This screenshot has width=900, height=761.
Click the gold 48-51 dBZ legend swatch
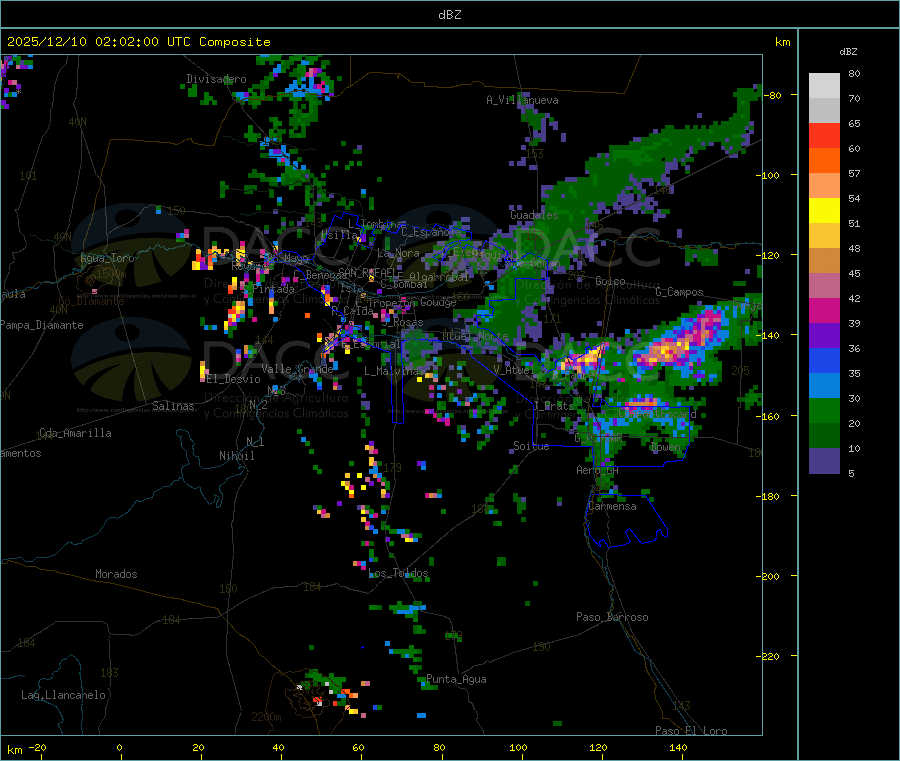point(824,236)
